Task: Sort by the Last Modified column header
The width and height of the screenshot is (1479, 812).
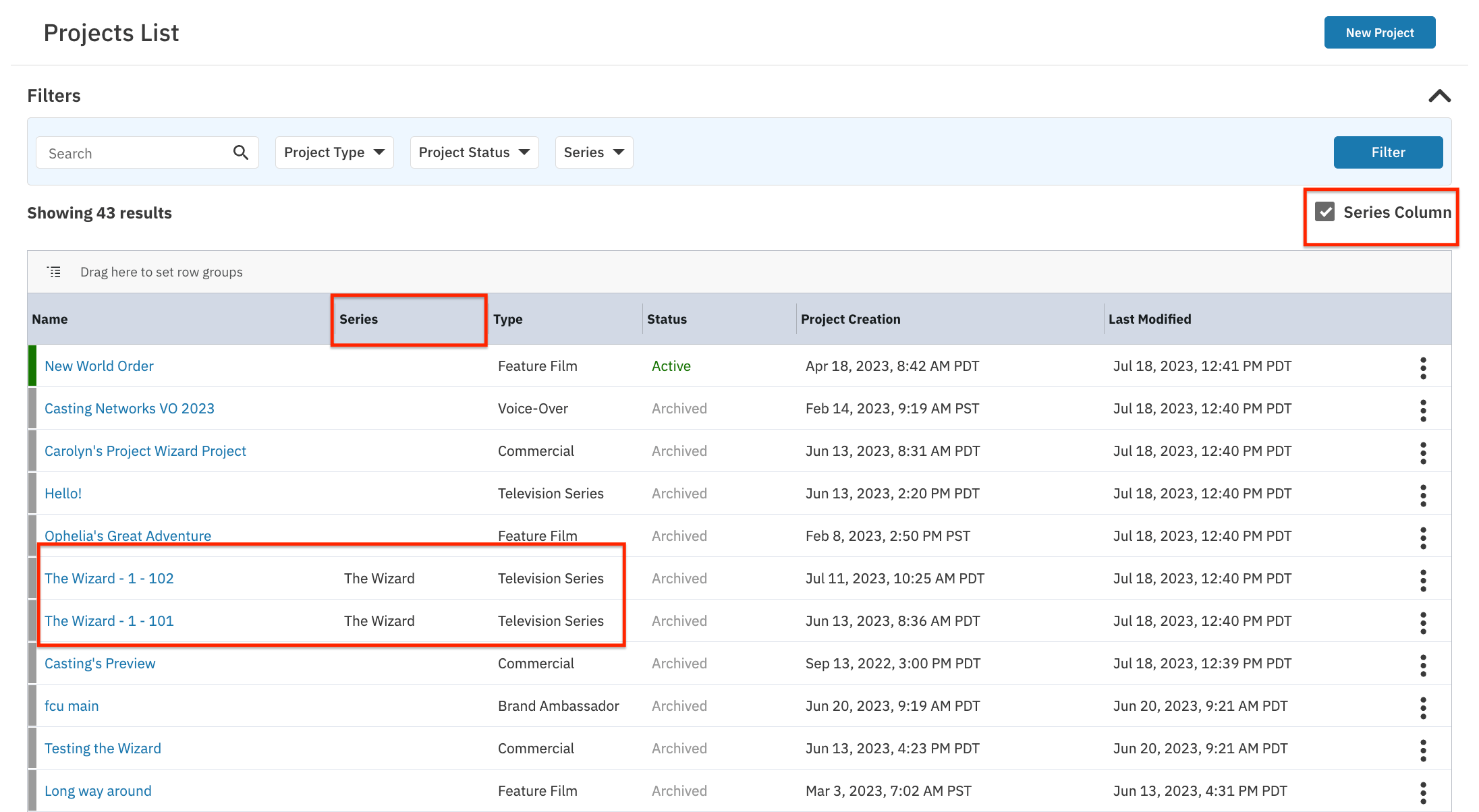Action: click(1150, 319)
